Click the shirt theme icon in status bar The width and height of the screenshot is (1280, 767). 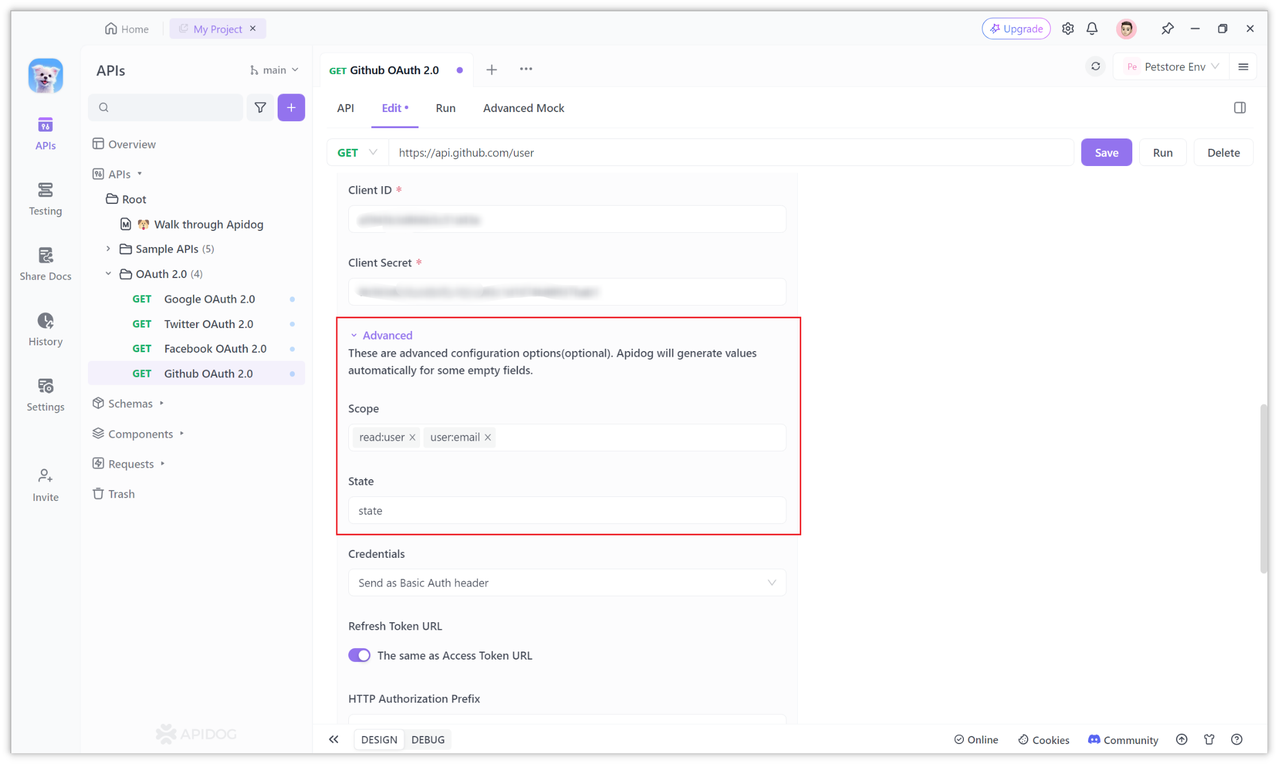click(1209, 740)
